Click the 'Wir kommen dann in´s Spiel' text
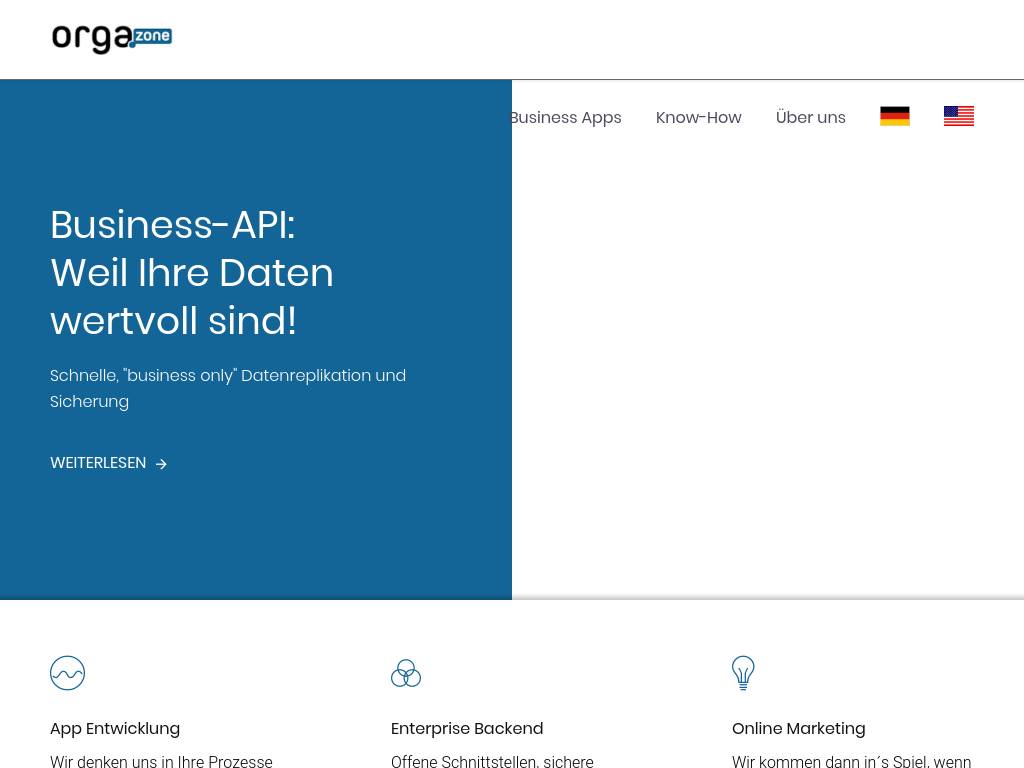 pos(851,761)
